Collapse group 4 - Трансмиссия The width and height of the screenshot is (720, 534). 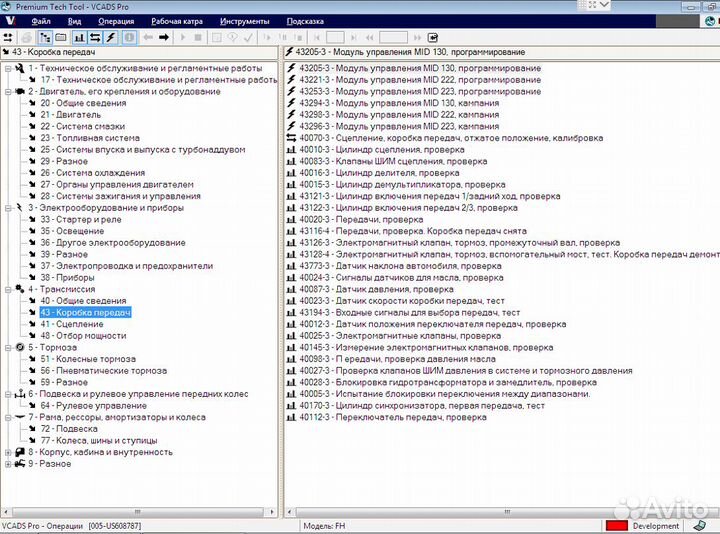8,289
